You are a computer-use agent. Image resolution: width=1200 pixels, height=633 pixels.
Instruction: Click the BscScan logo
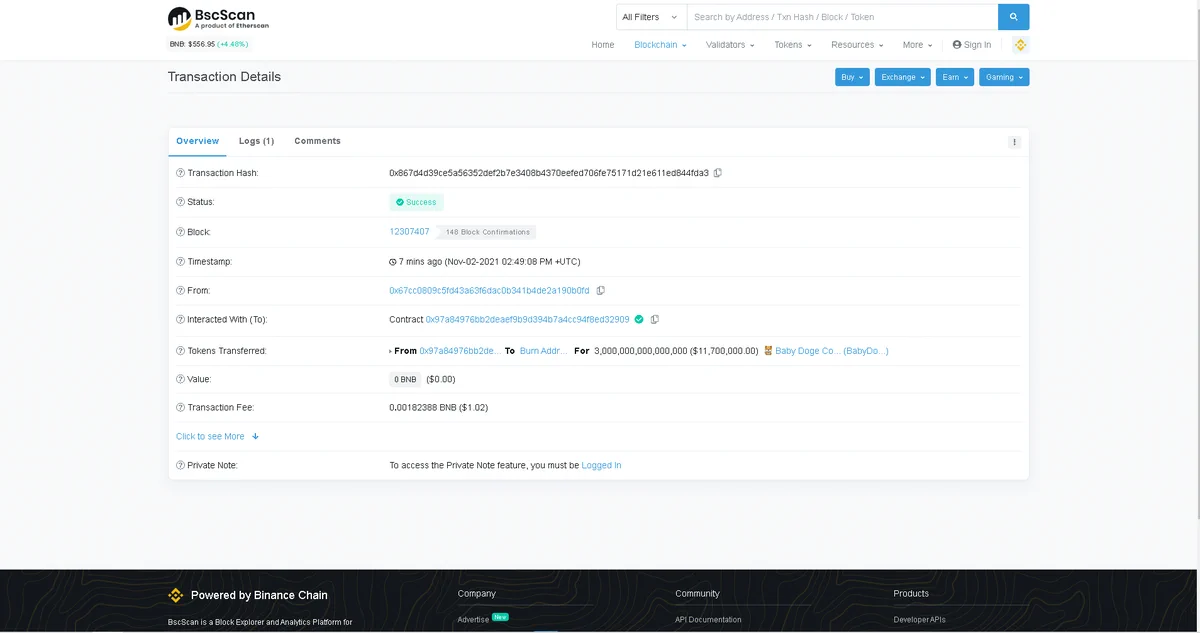pyautogui.click(x=218, y=18)
